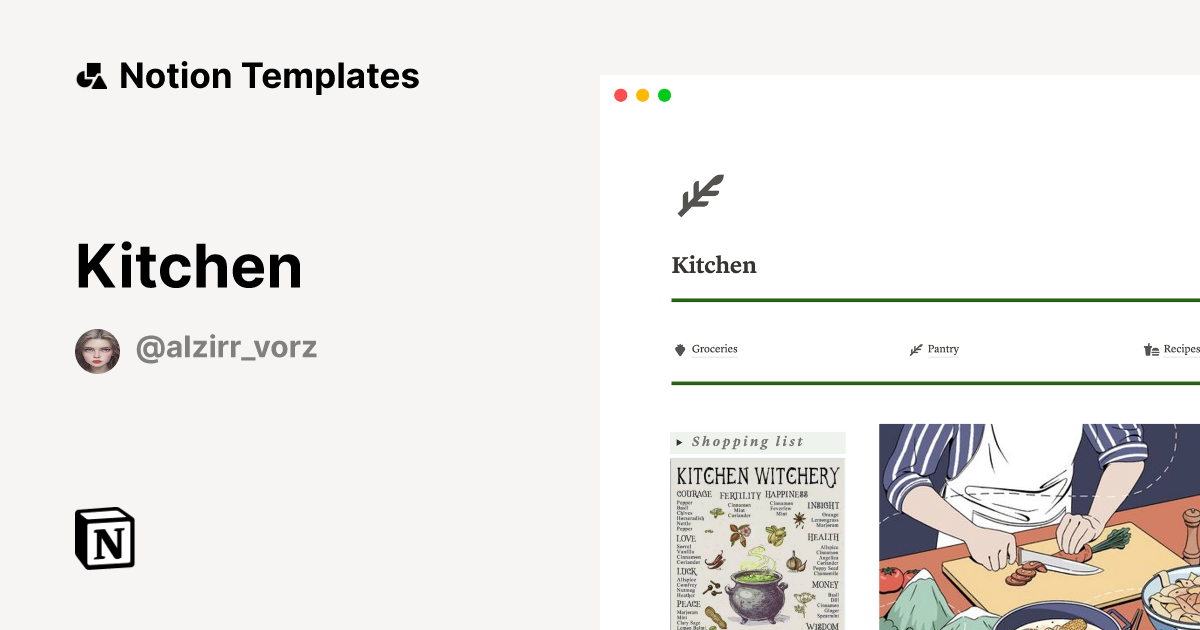Click the large Kitchen heading on the left
This screenshot has height=630, width=1200.
pyautogui.click(x=188, y=265)
